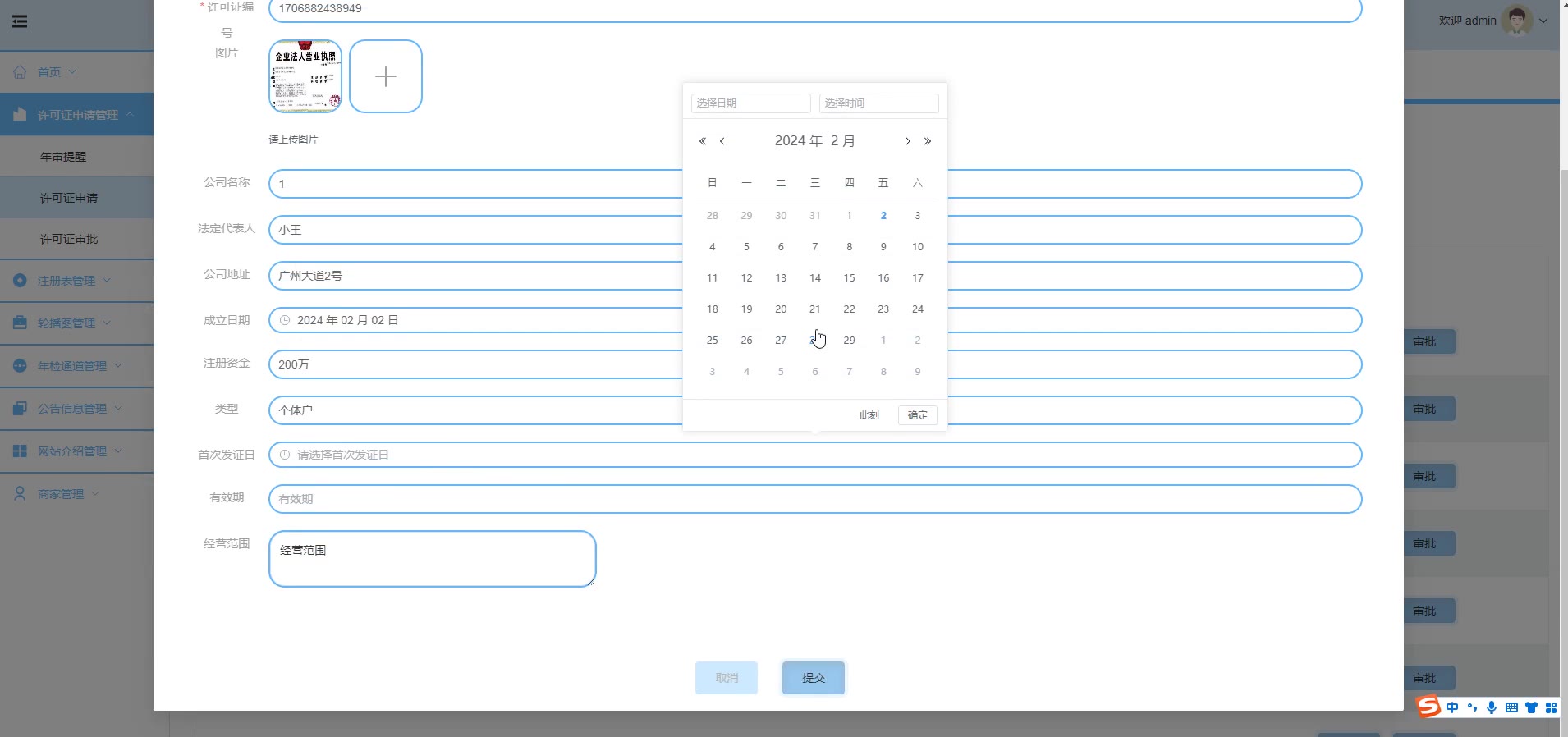Select day 15 in the calendar
This screenshot has width=1568, height=737.
849,278
